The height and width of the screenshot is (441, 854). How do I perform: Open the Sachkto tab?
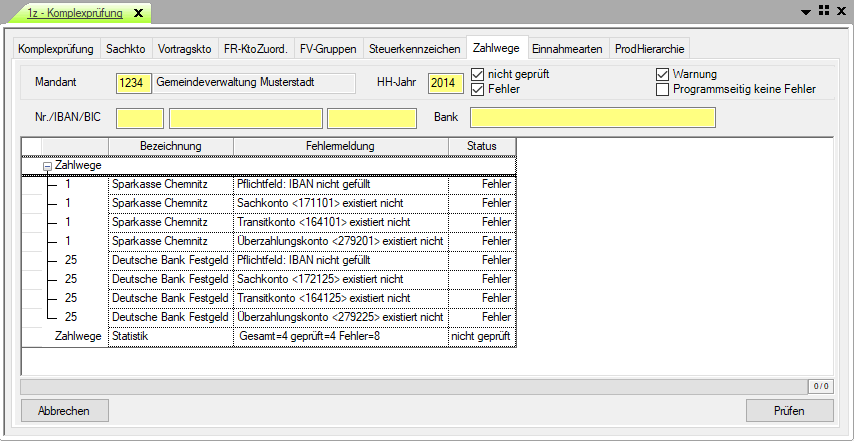point(126,48)
